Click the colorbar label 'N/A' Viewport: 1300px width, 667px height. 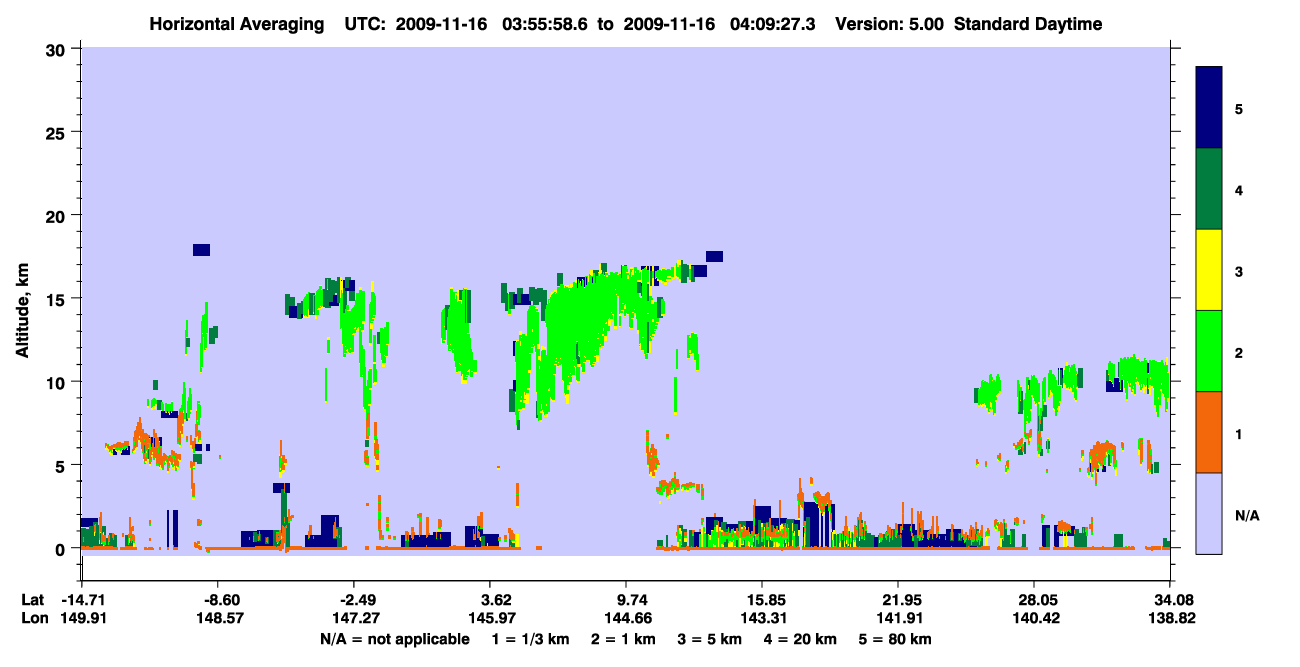click(x=1247, y=516)
